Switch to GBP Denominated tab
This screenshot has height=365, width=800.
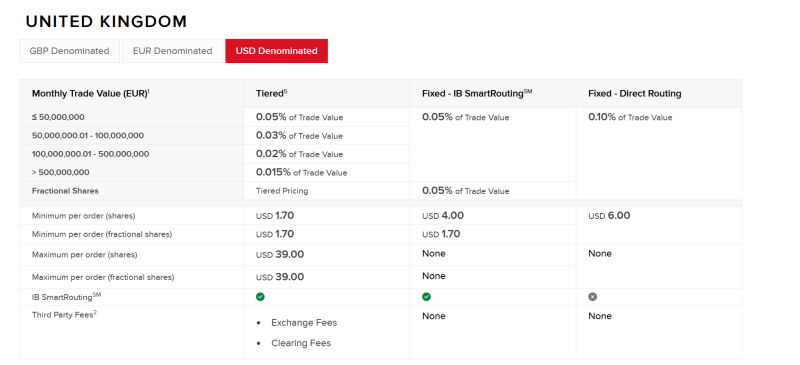tap(69, 51)
